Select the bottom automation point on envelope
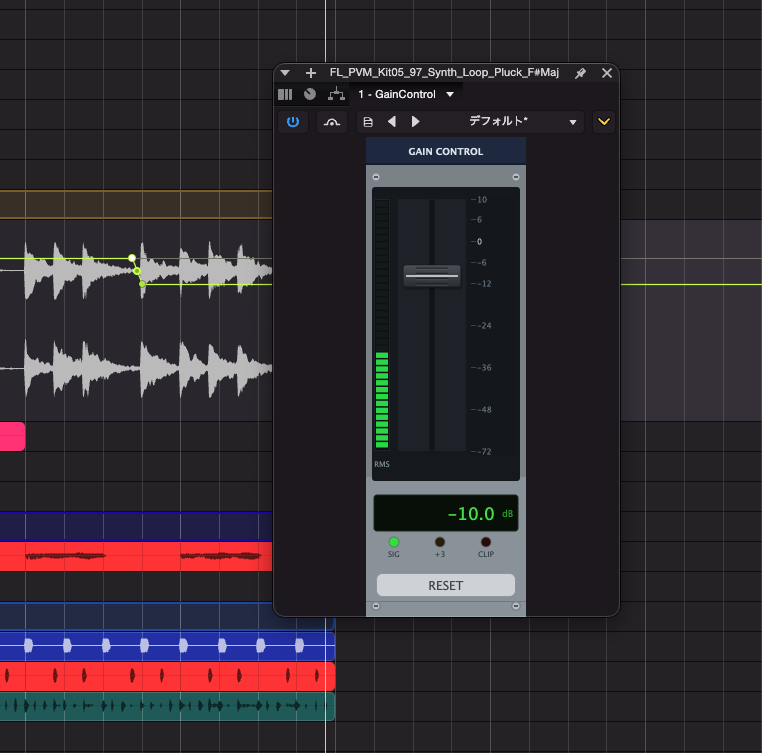This screenshot has width=762, height=753. 142,283
